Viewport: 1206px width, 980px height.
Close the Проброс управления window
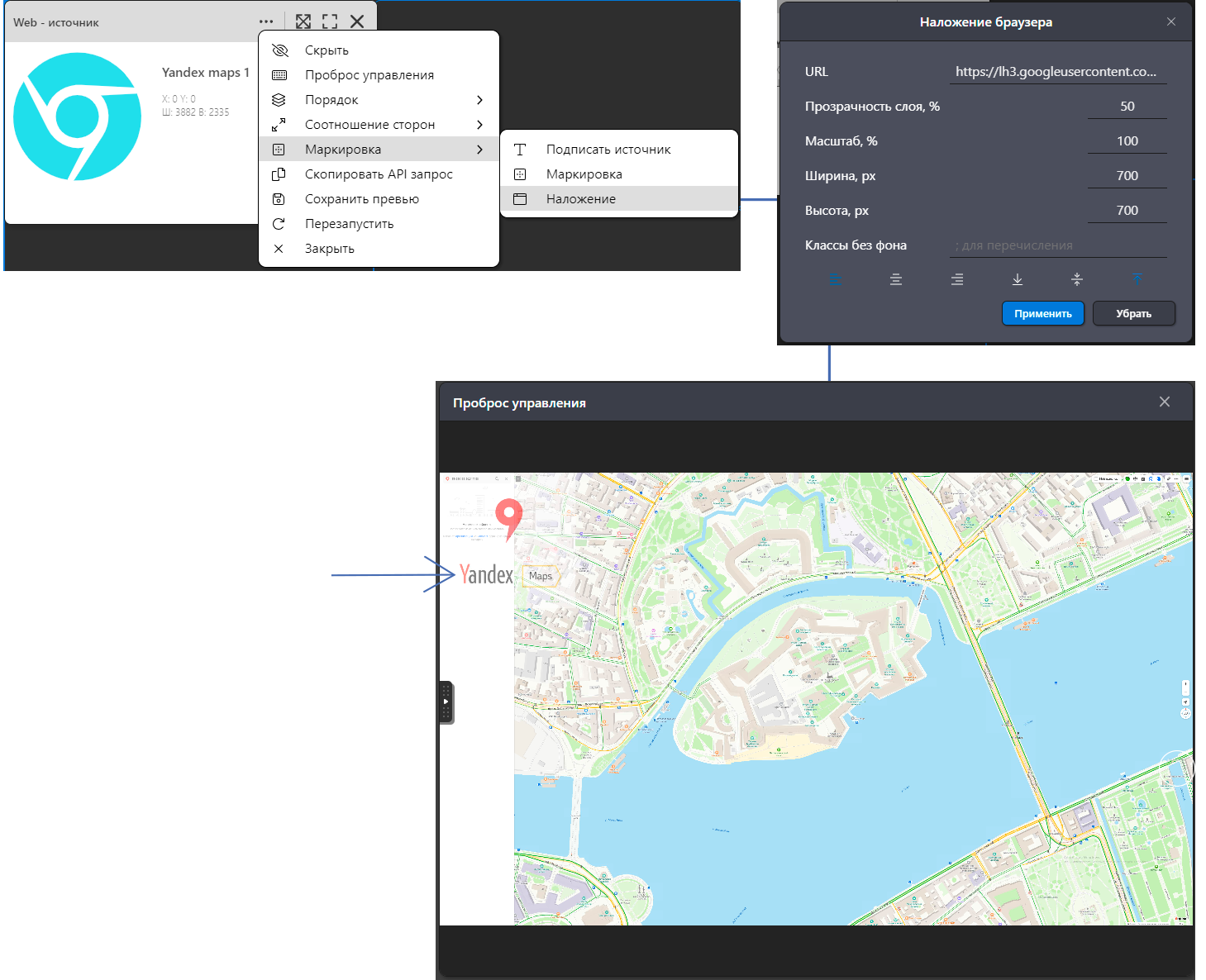pyautogui.click(x=1165, y=402)
